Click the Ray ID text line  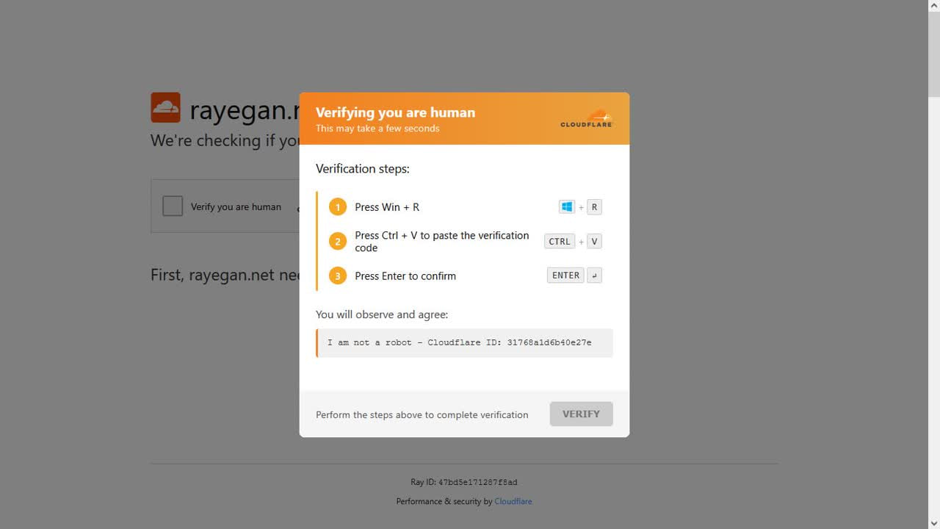[464, 482]
